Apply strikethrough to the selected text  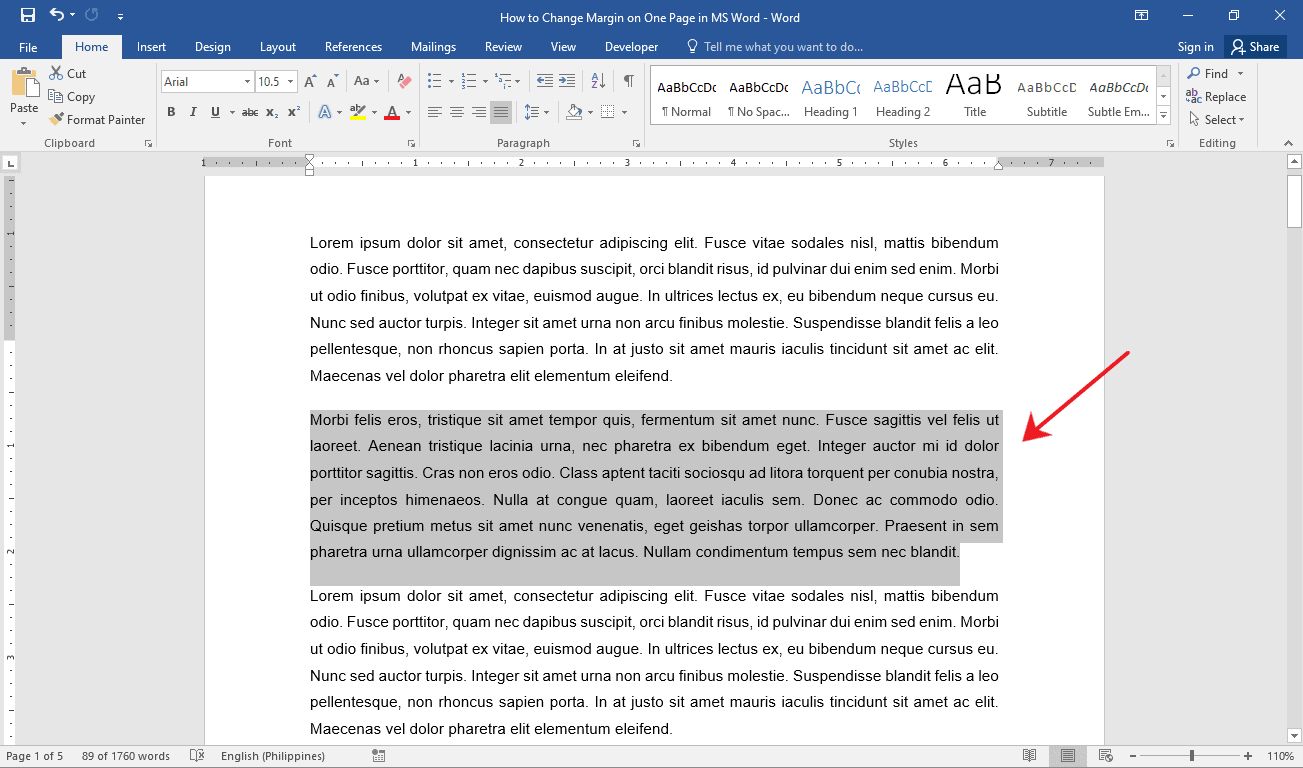(x=249, y=112)
